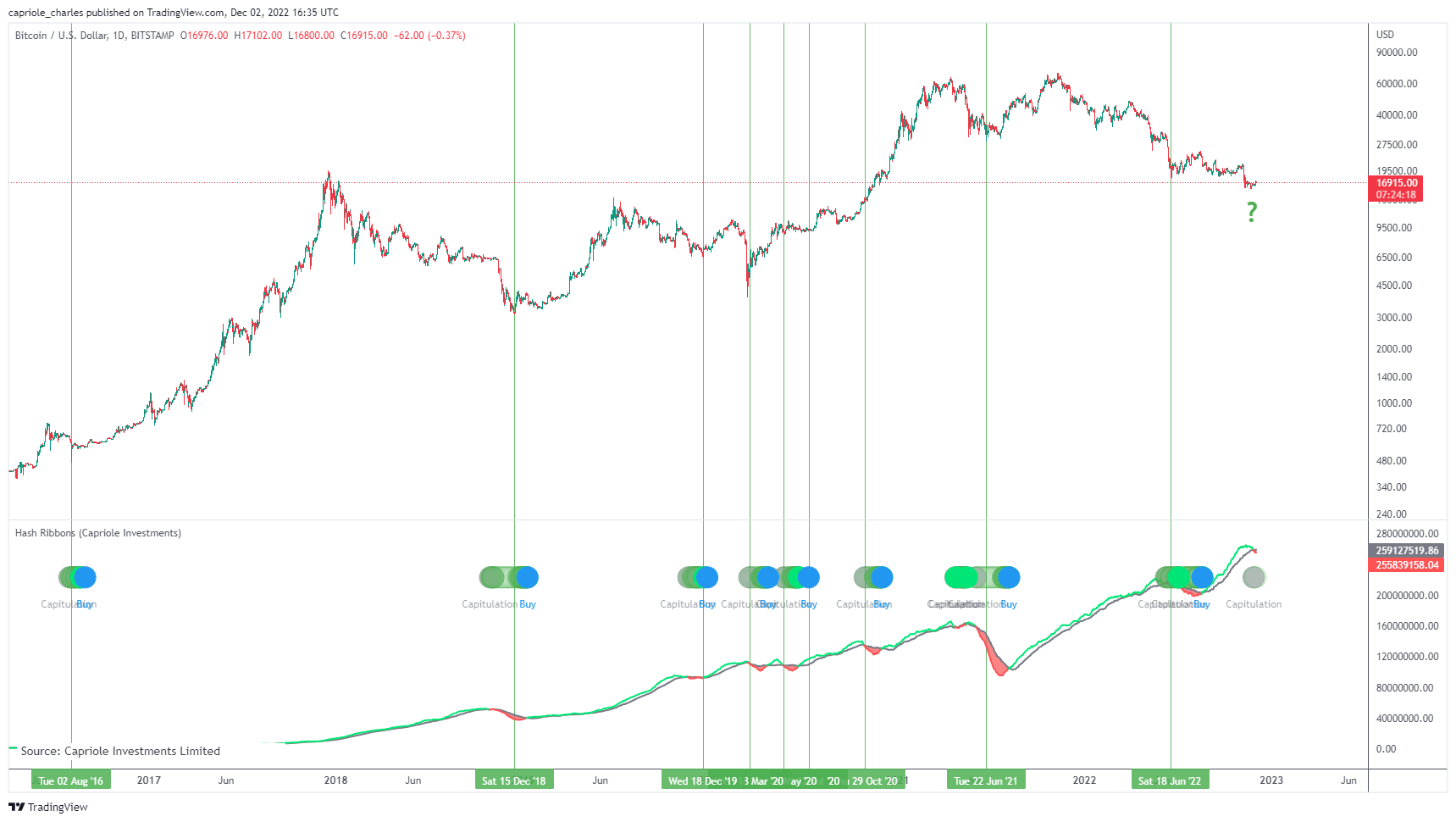Click the close value C16915.00
This screenshot has width=1456, height=822.
tap(364, 36)
